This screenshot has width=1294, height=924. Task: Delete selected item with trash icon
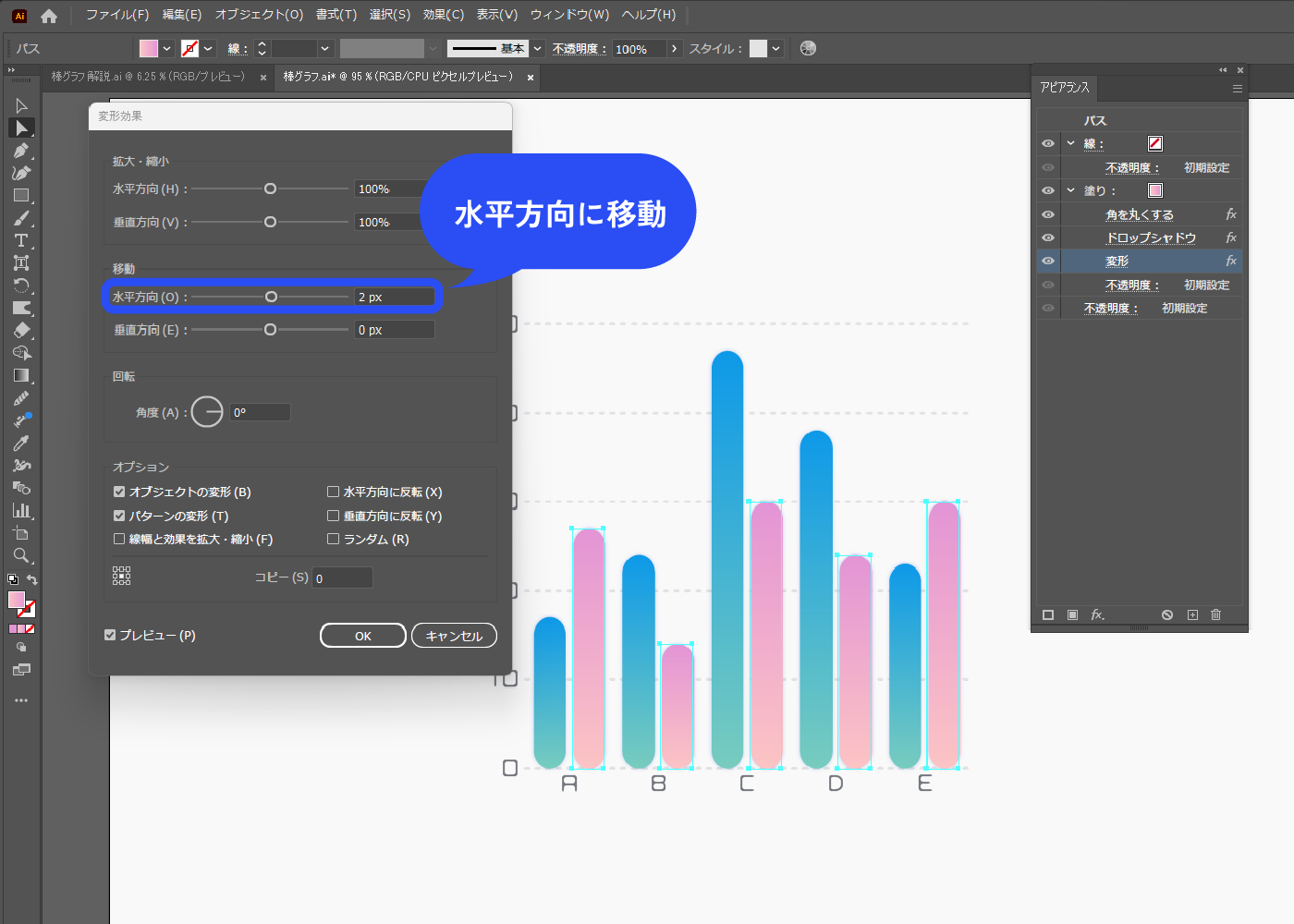coord(1216,614)
